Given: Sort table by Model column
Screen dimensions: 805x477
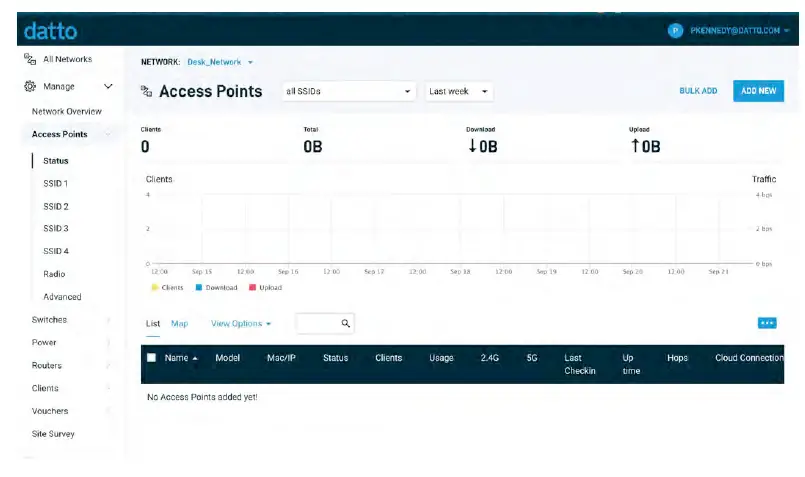Looking at the screenshot, I should pos(227,358).
